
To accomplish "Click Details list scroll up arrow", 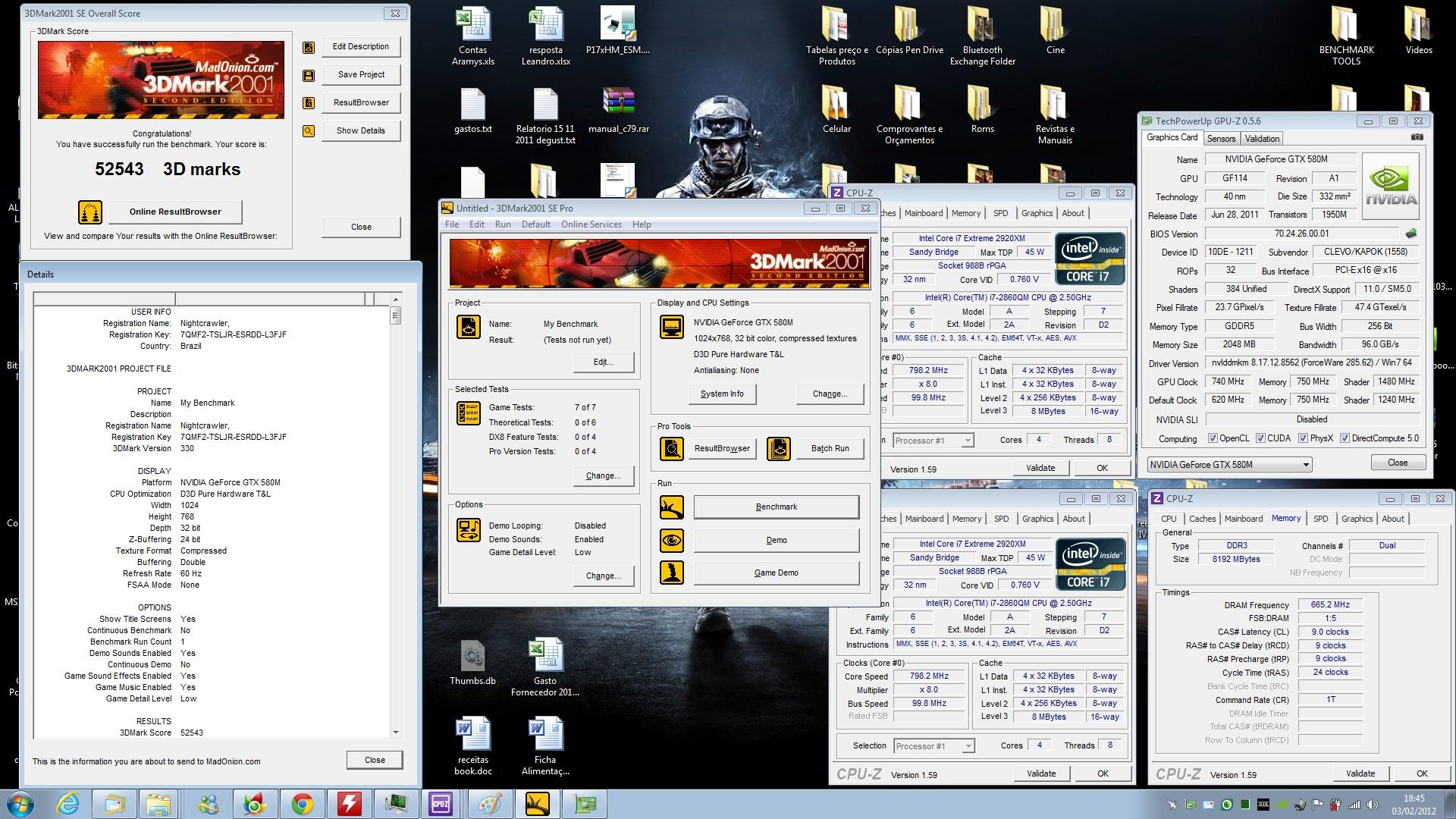I will tap(396, 300).
